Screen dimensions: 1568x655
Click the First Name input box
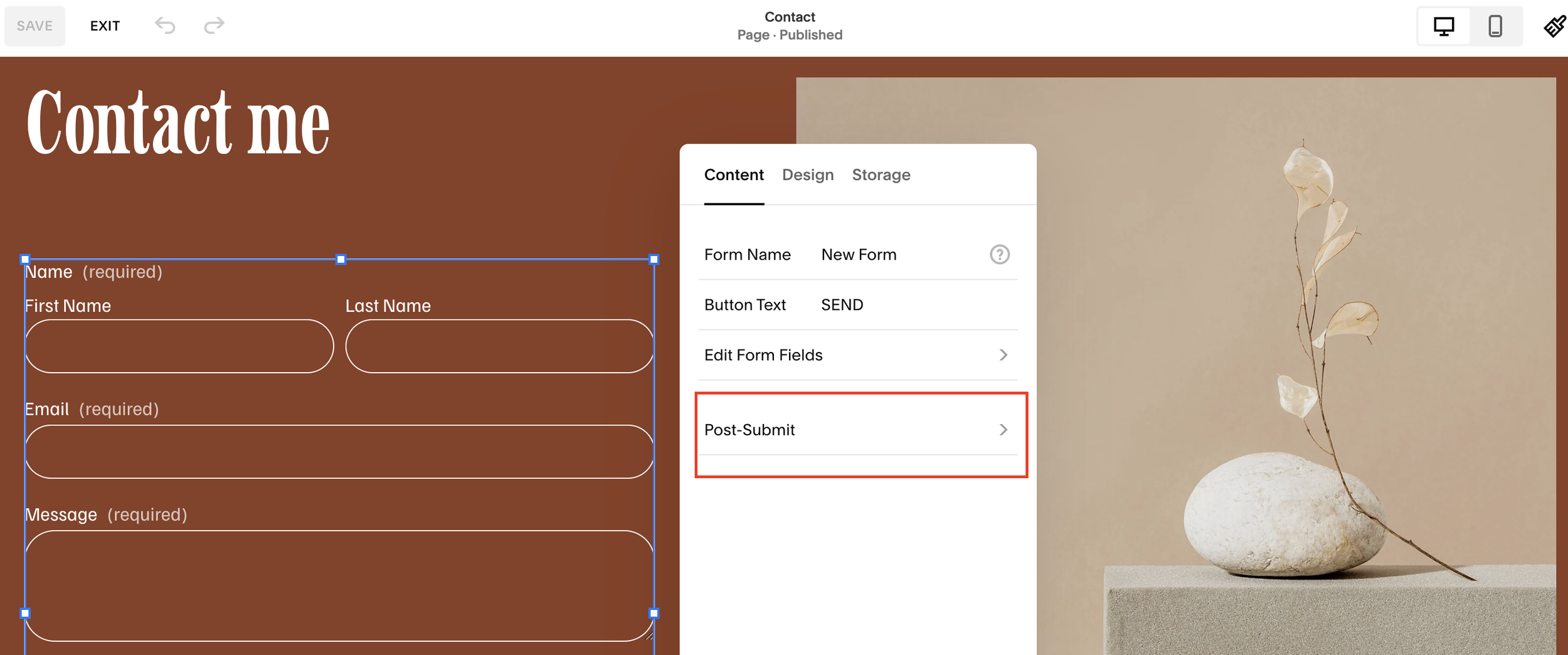pos(179,346)
